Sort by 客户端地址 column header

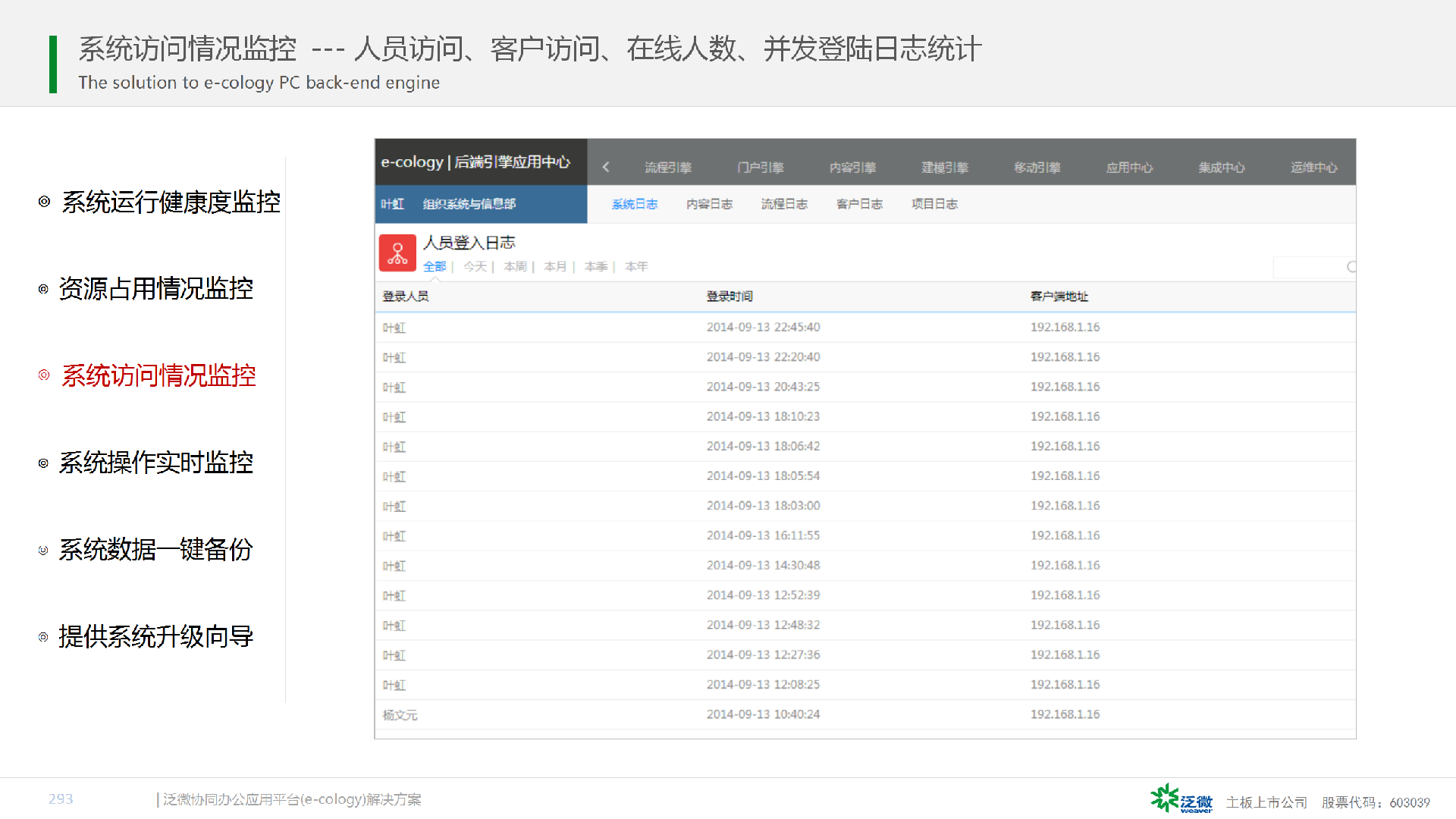(1059, 297)
